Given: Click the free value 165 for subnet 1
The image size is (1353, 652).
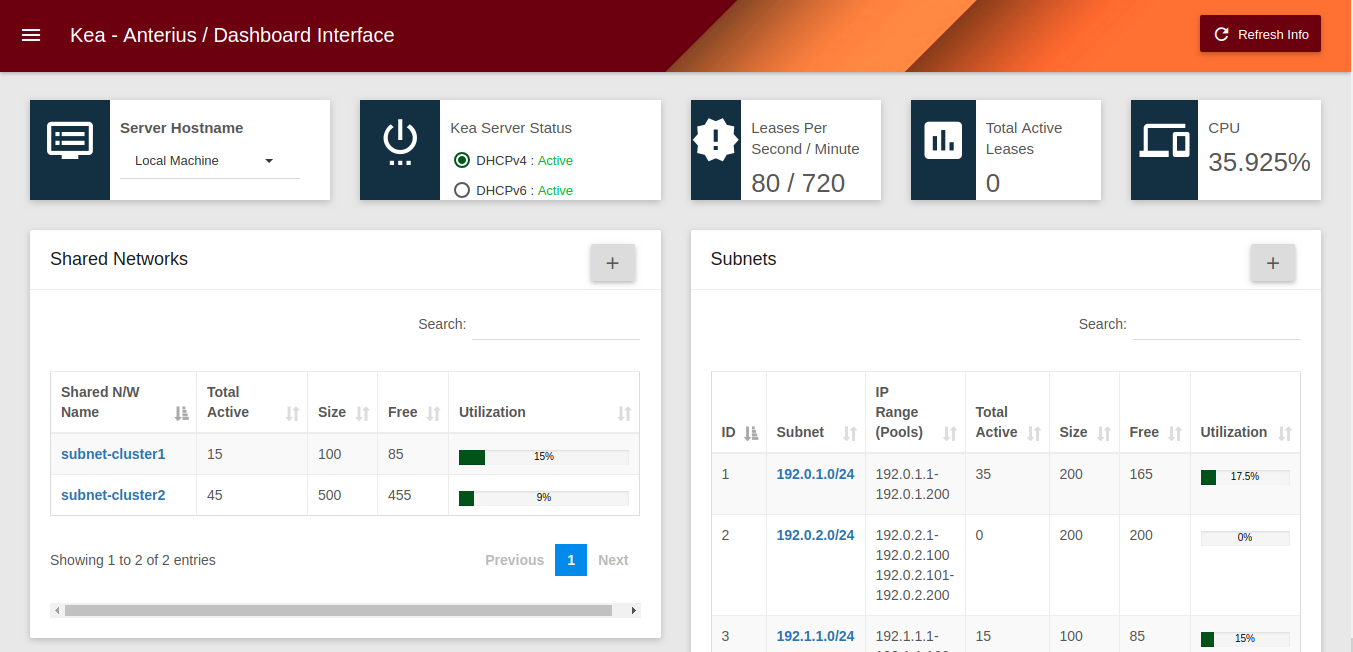Looking at the screenshot, I should [x=1142, y=474].
